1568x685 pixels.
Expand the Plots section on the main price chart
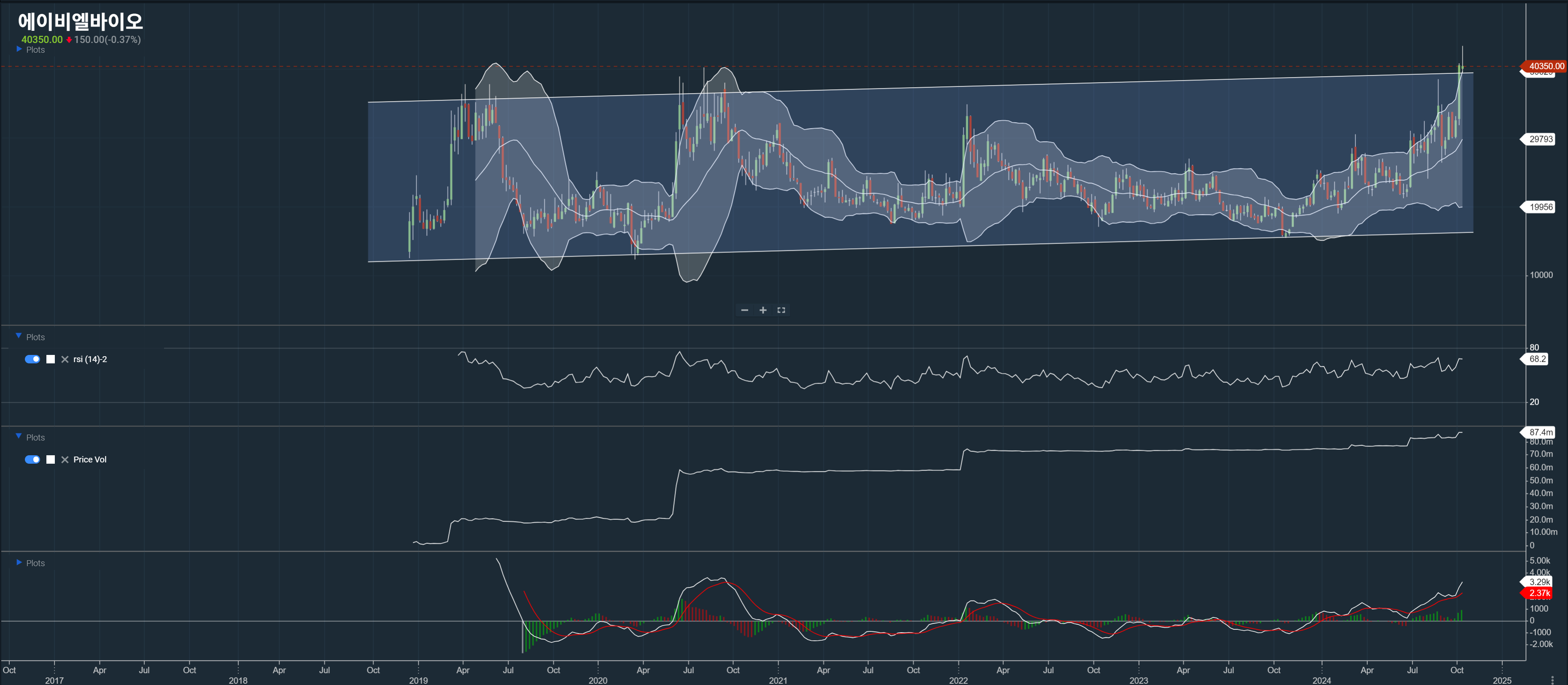(x=19, y=49)
